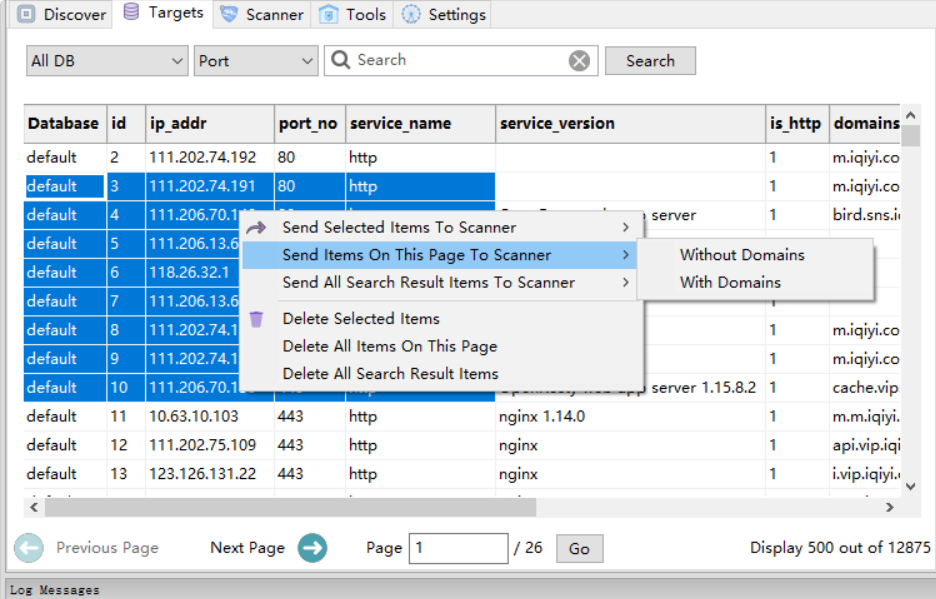This screenshot has height=599, width=936.
Task: Click the Scanner shield icon
Action: (229, 14)
